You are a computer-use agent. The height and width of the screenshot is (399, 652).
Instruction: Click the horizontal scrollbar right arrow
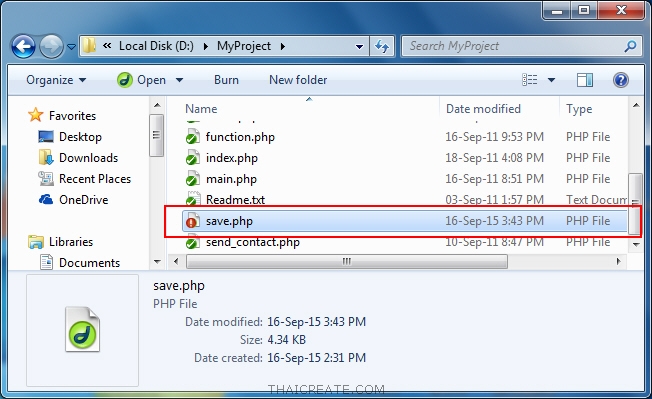(619, 261)
